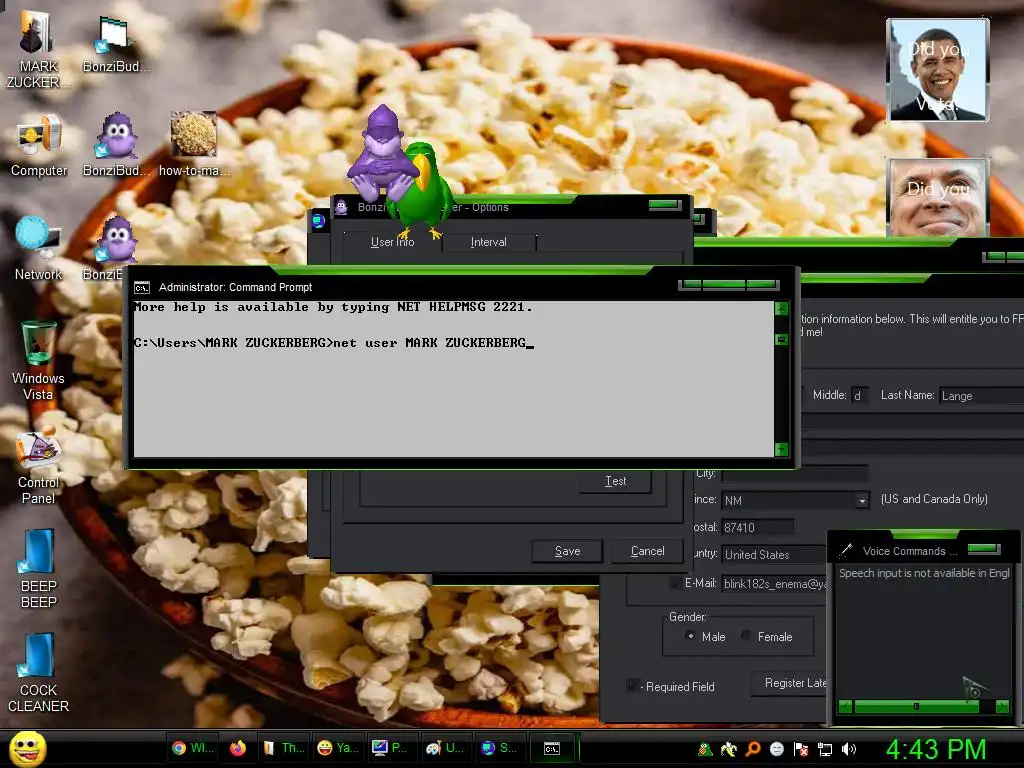Click the Save button in Options dialog

[x=567, y=551]
